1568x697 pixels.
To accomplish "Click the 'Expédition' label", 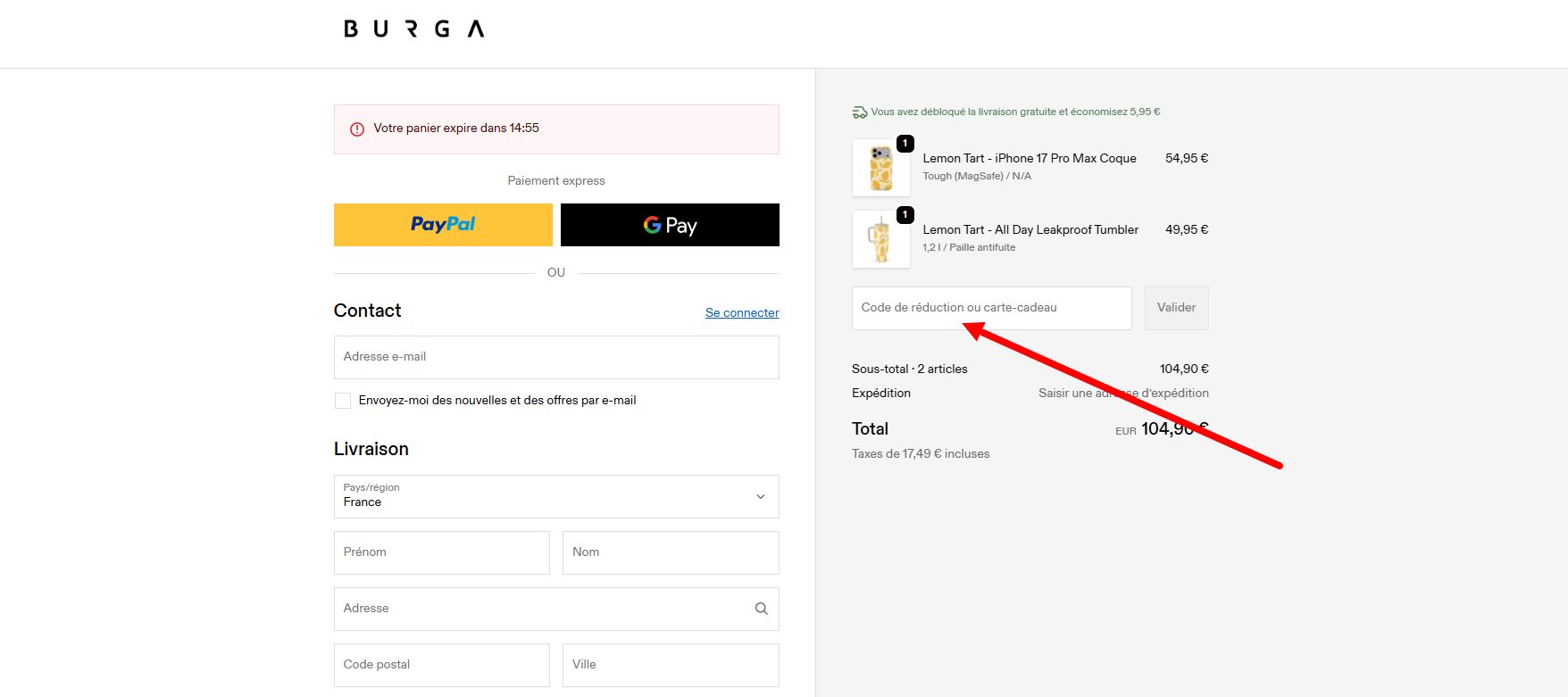I will [881, 393].
